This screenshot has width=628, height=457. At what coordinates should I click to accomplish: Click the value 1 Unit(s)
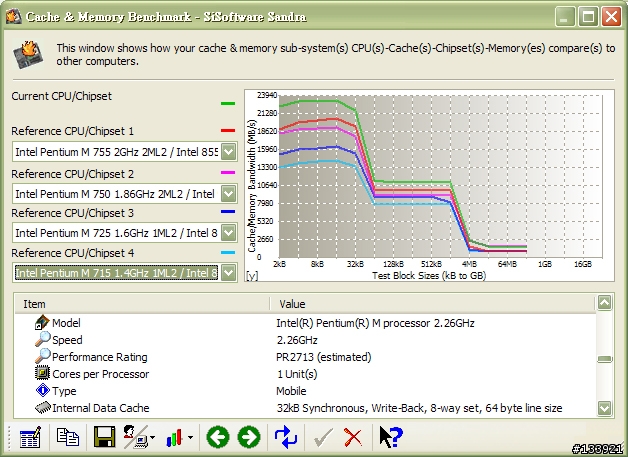tap(297, 374)
